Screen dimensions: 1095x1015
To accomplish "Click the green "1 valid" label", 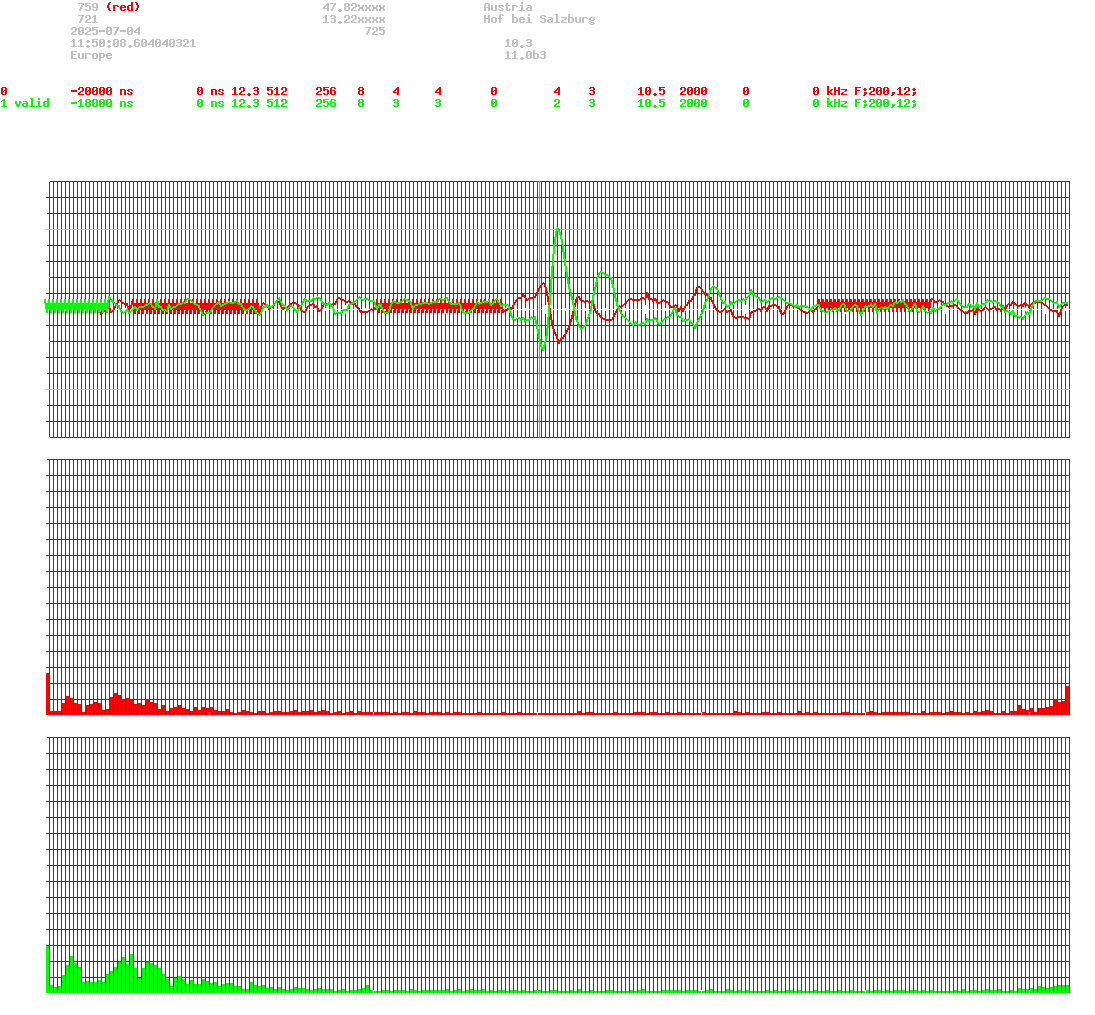I will pos(25,103).
